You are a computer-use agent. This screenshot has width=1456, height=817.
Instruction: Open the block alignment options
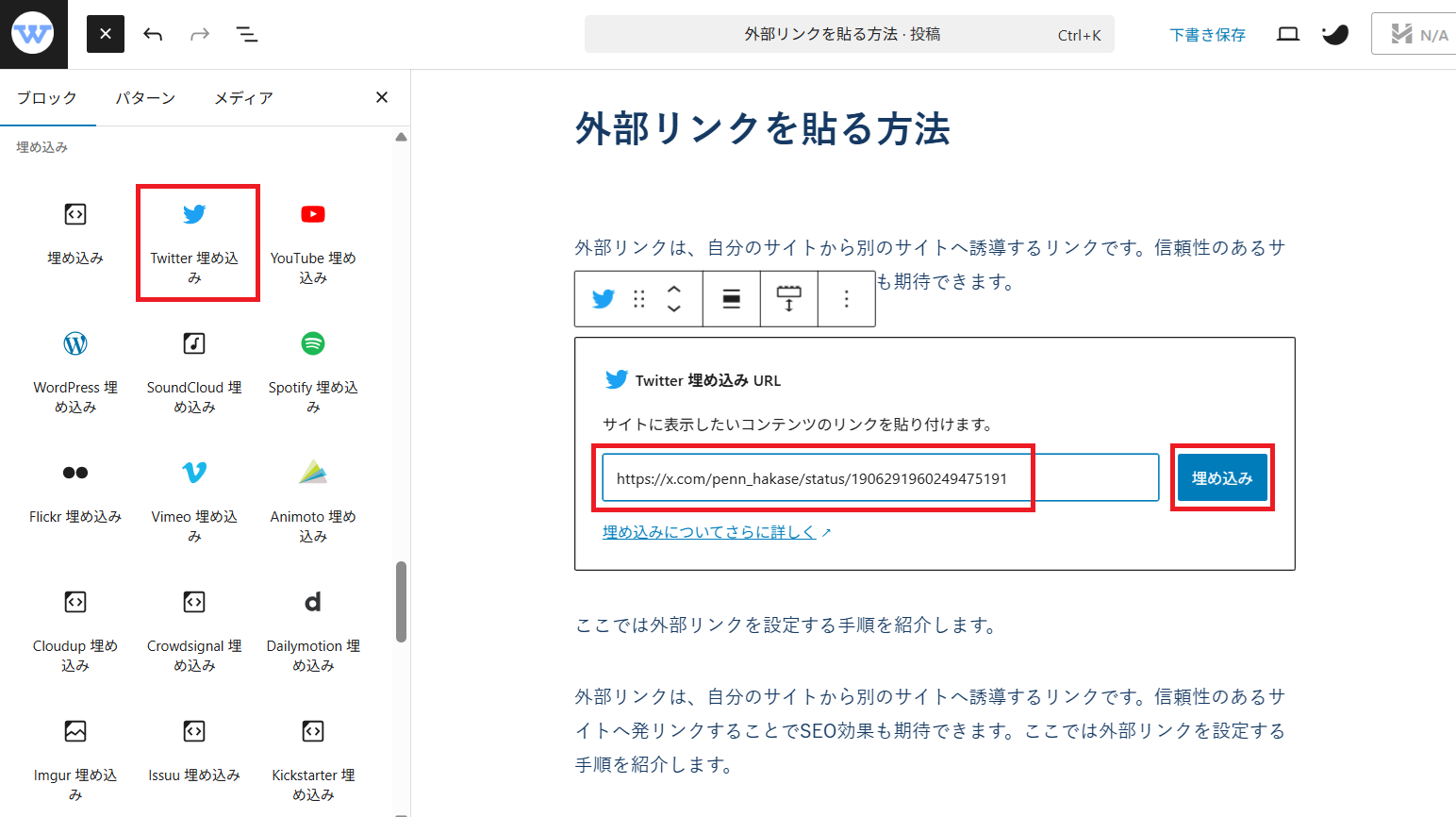[731, 299]
